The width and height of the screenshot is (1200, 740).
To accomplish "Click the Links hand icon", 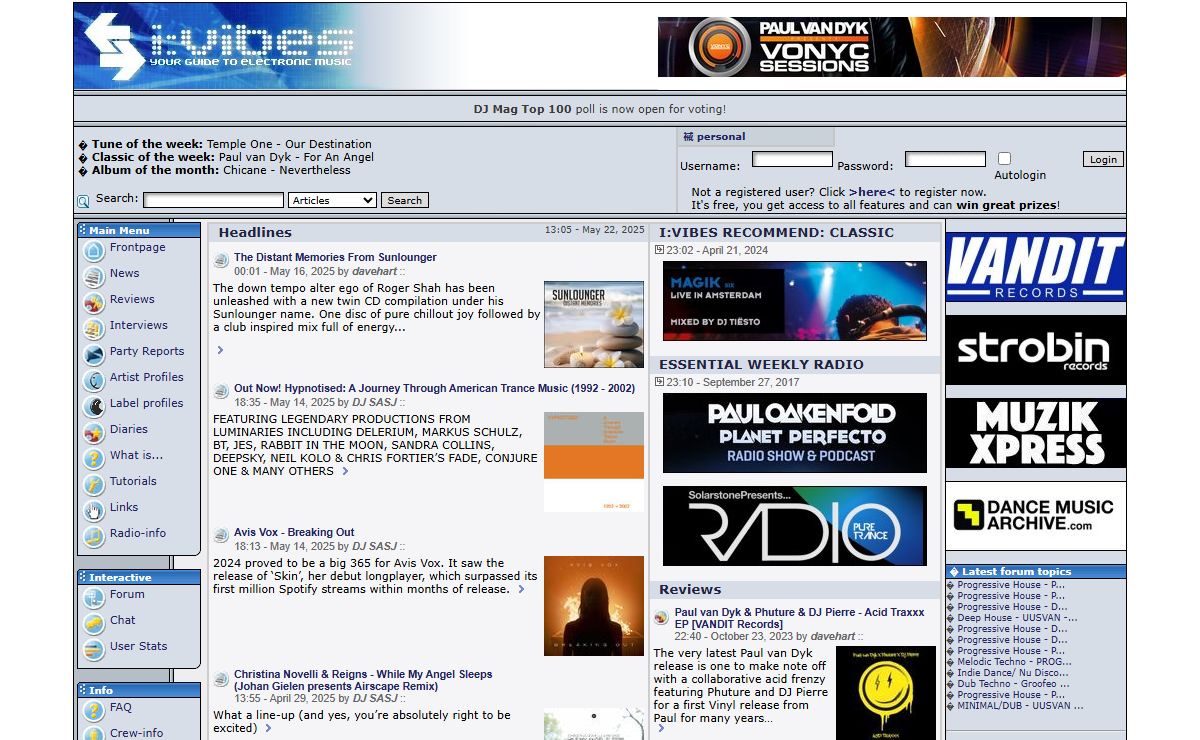I will [94, 510].
